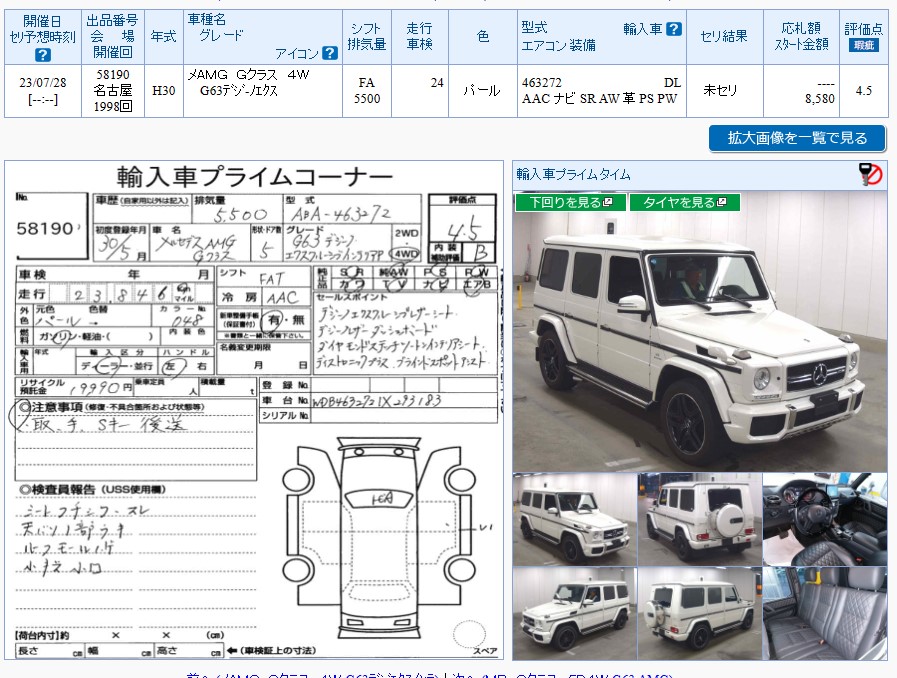Click the 4.5 score in table
Screen dimensions: 897x678
[863, 91]
